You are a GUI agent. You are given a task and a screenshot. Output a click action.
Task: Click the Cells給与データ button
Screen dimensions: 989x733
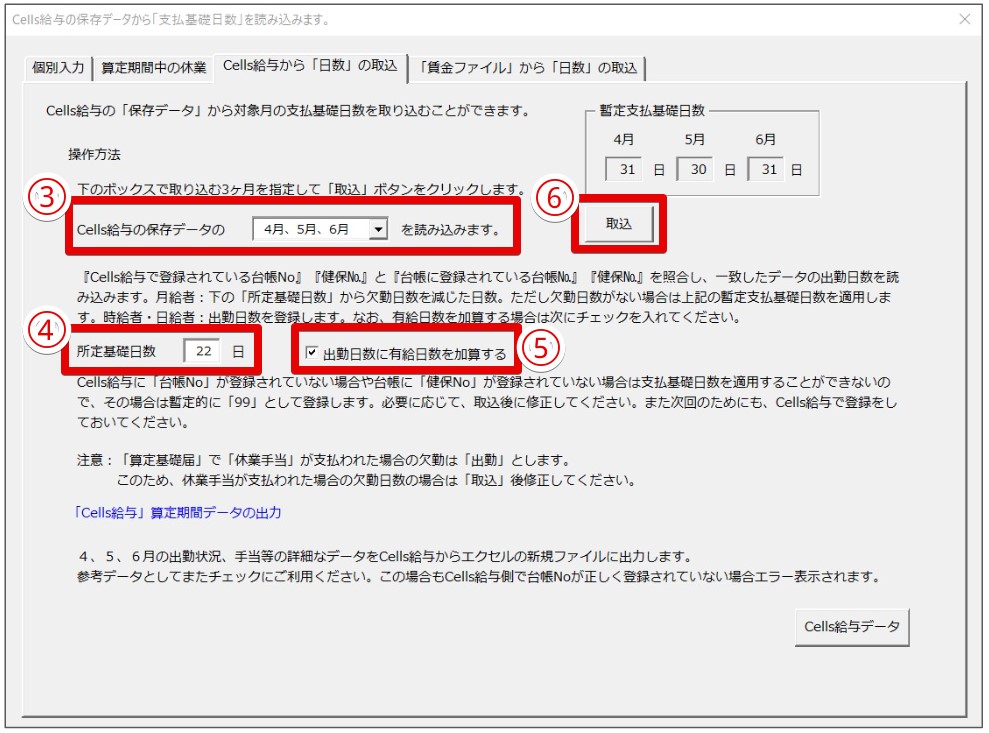click(x=852, y=626)
